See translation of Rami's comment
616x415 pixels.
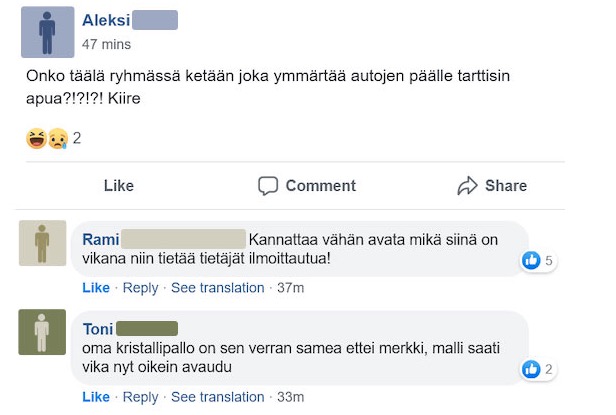[217, 288]
